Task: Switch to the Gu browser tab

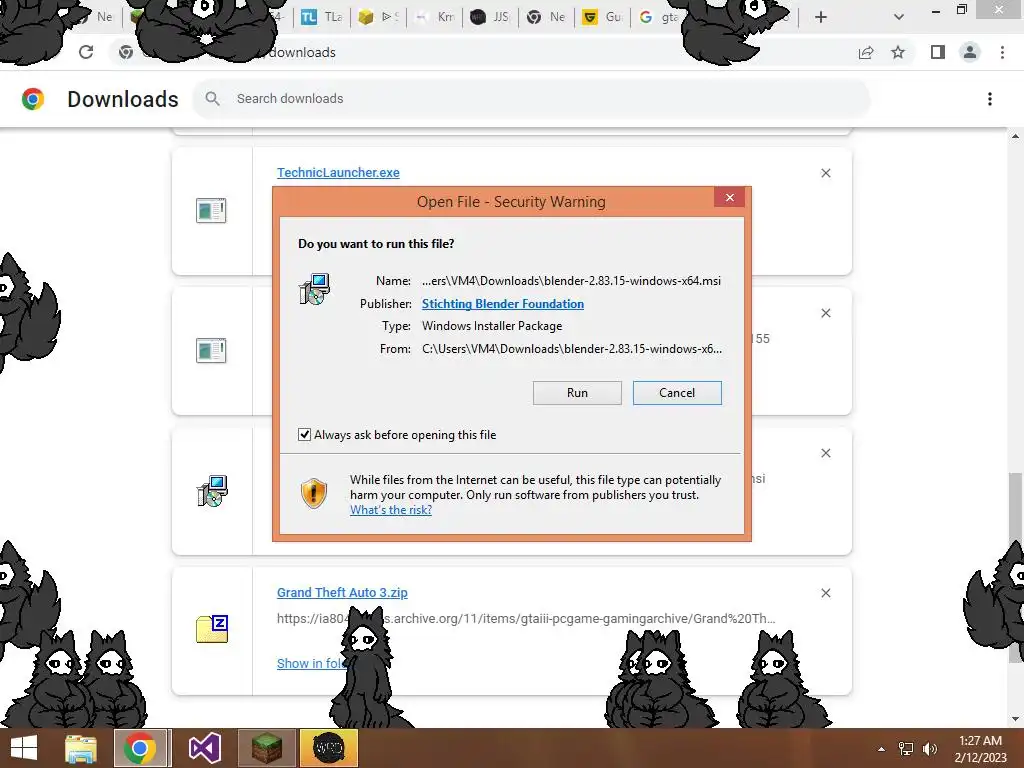Action: tap(602, 17)
